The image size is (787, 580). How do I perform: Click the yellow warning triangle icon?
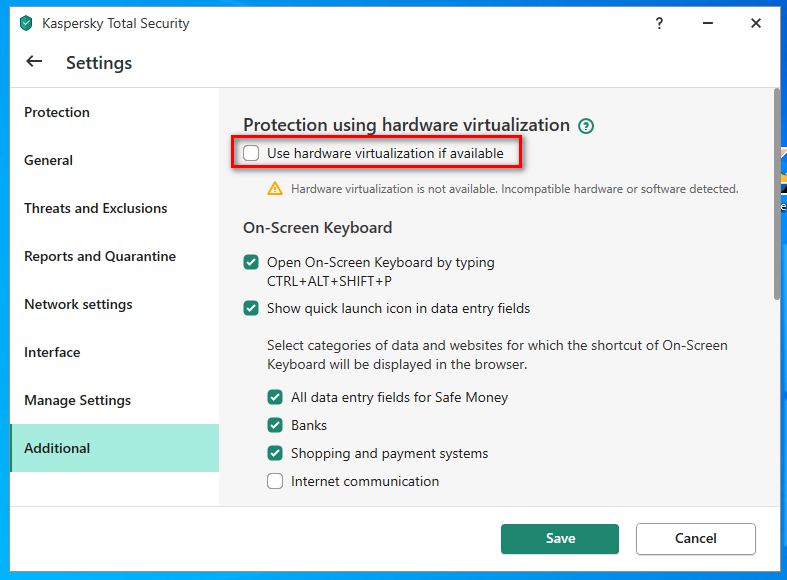coord(275,188)
